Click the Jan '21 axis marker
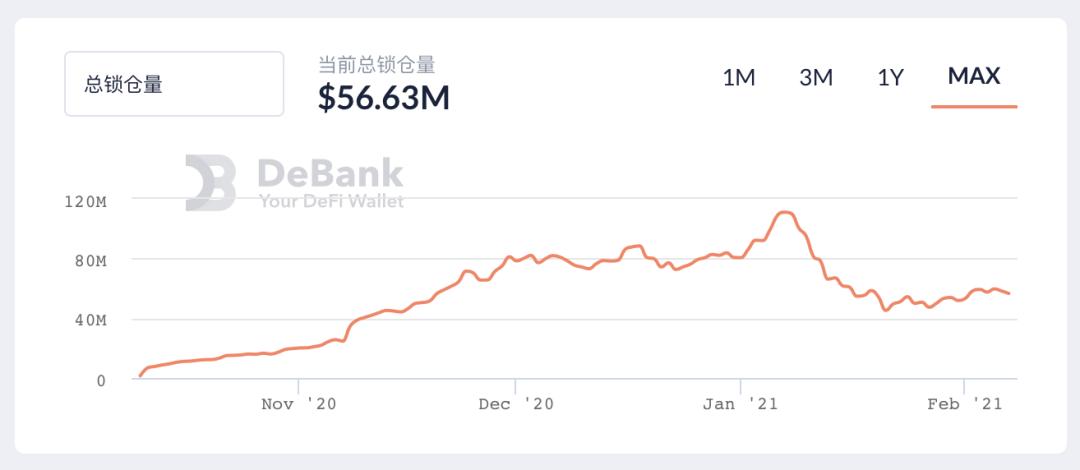Viewport: 1080px width, 470px height. [740, 404]
